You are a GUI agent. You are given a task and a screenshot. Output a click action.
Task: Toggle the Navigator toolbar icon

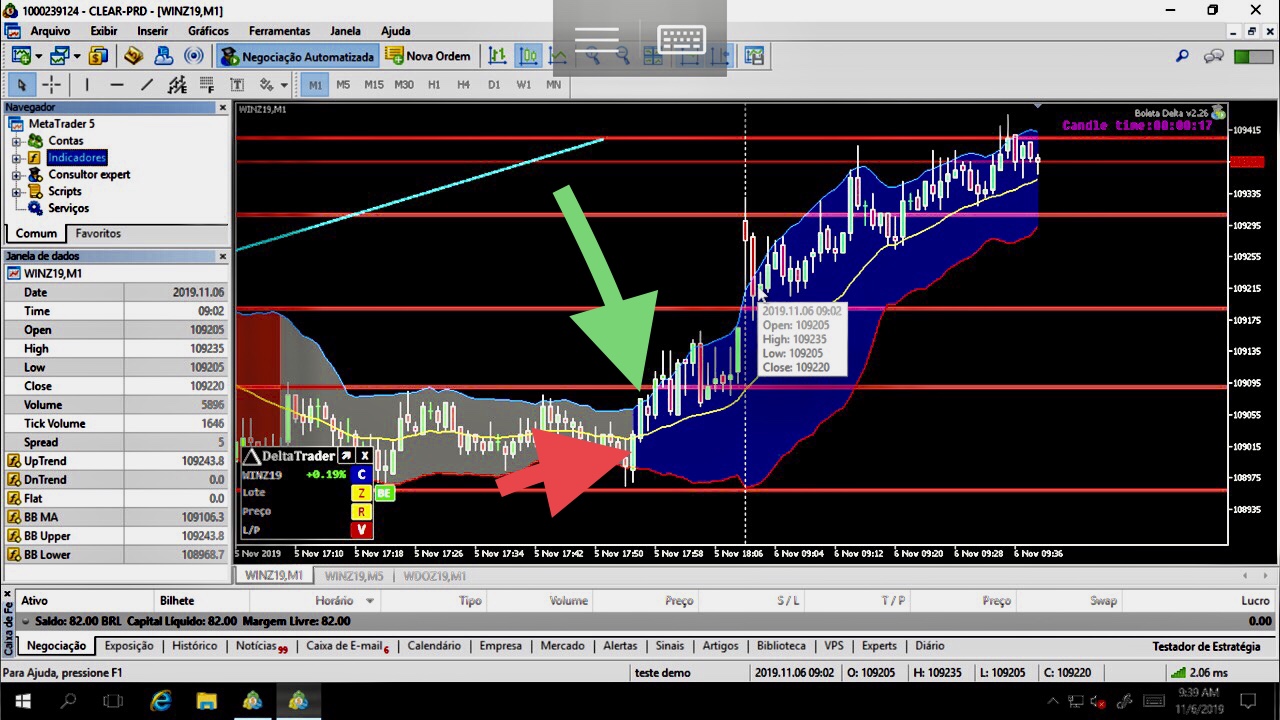(163, 56)
